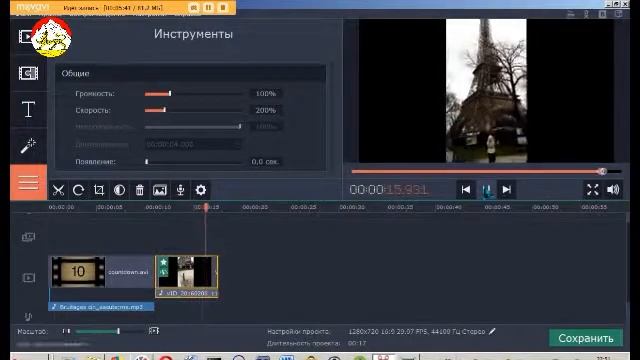Click the Общие section header
Screen dimensions: 640x360
click(190, 73)
